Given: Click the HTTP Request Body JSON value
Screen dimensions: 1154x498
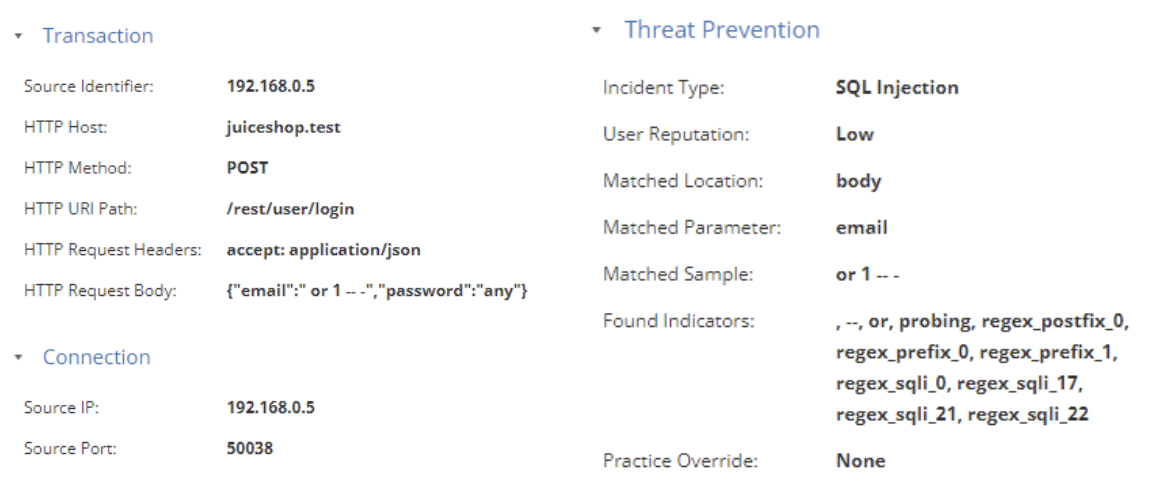Looking at the screenshot, I should point(378,291).
